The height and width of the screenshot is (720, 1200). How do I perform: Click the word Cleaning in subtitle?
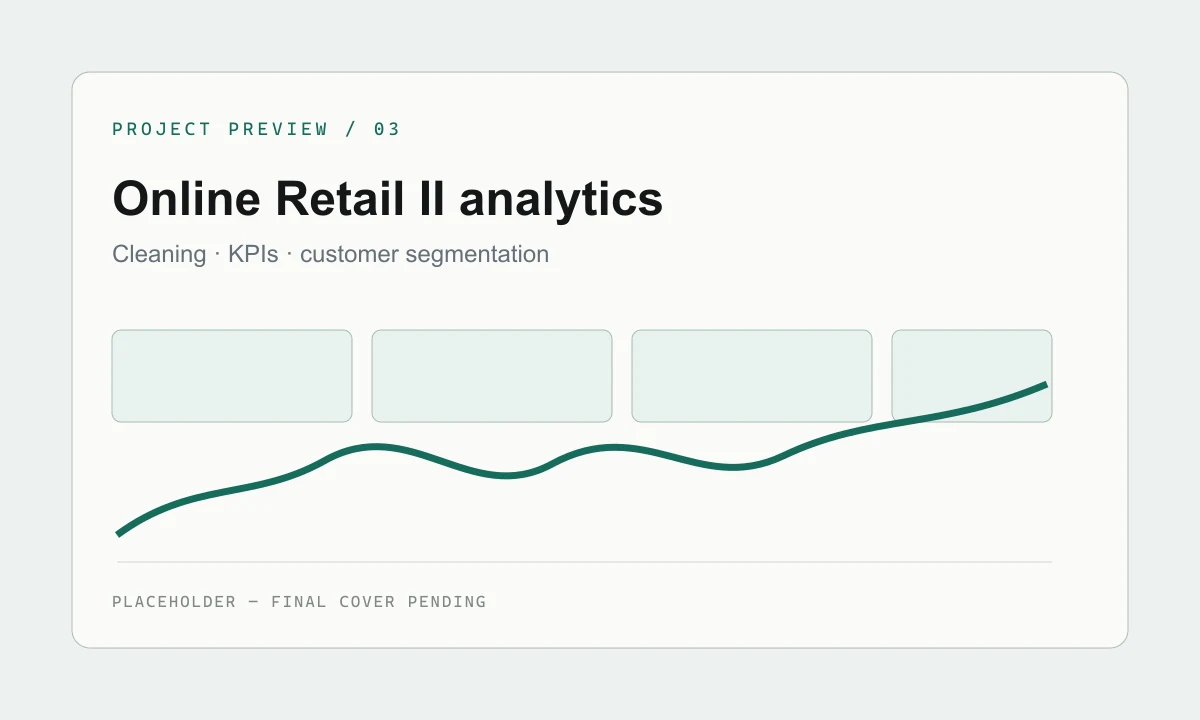pyautogui.click(x=159, y=254)
